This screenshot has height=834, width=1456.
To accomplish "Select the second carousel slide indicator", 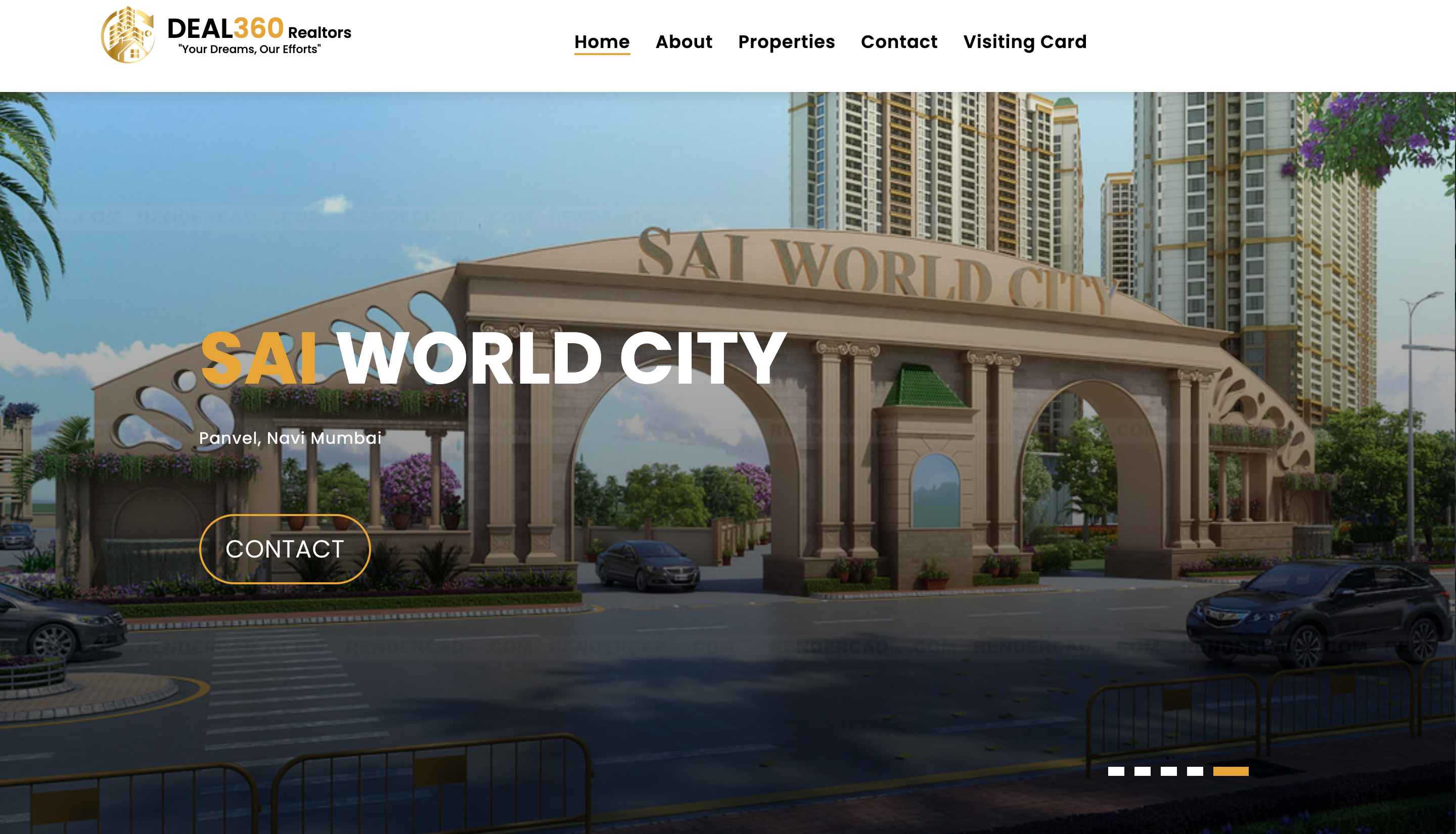I will 1142,771.
